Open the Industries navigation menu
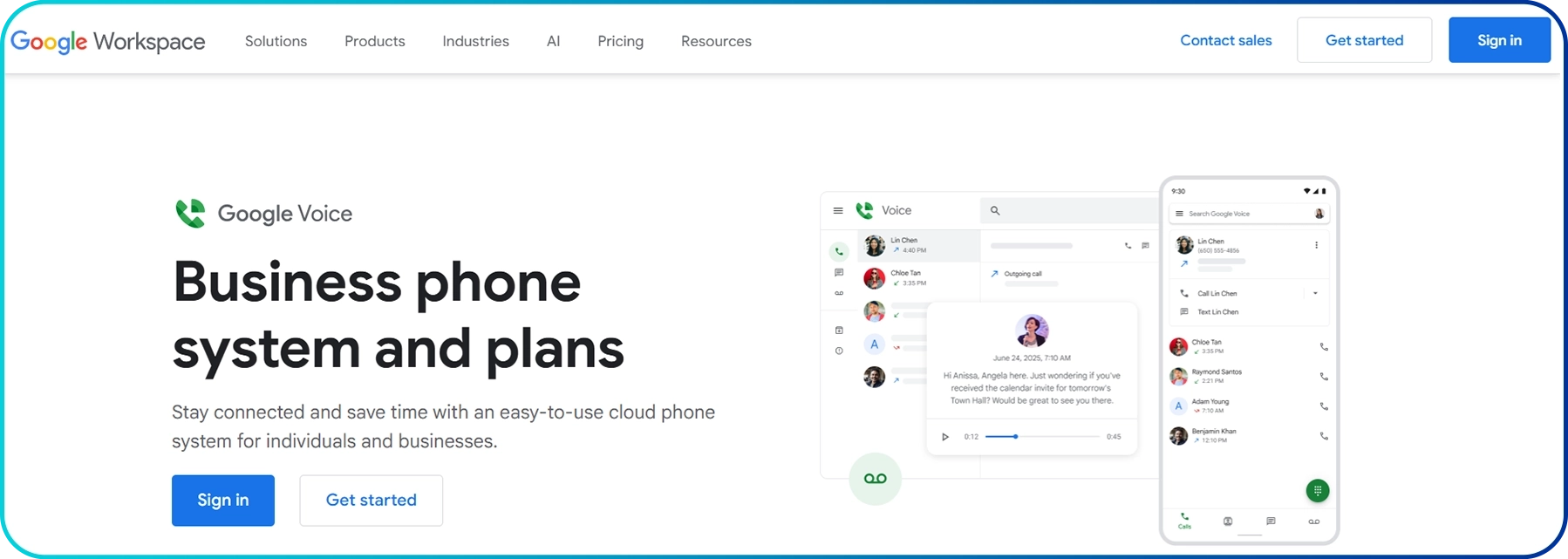1568x559 pixels. point(475,41)
